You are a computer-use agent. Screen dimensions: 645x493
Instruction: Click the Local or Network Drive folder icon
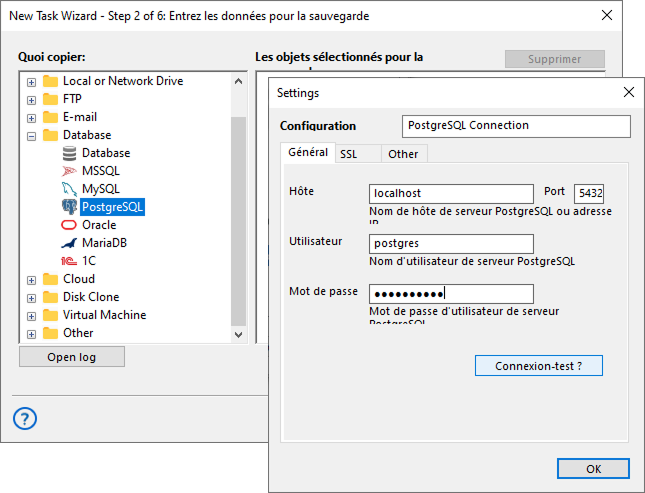point(50,81)
